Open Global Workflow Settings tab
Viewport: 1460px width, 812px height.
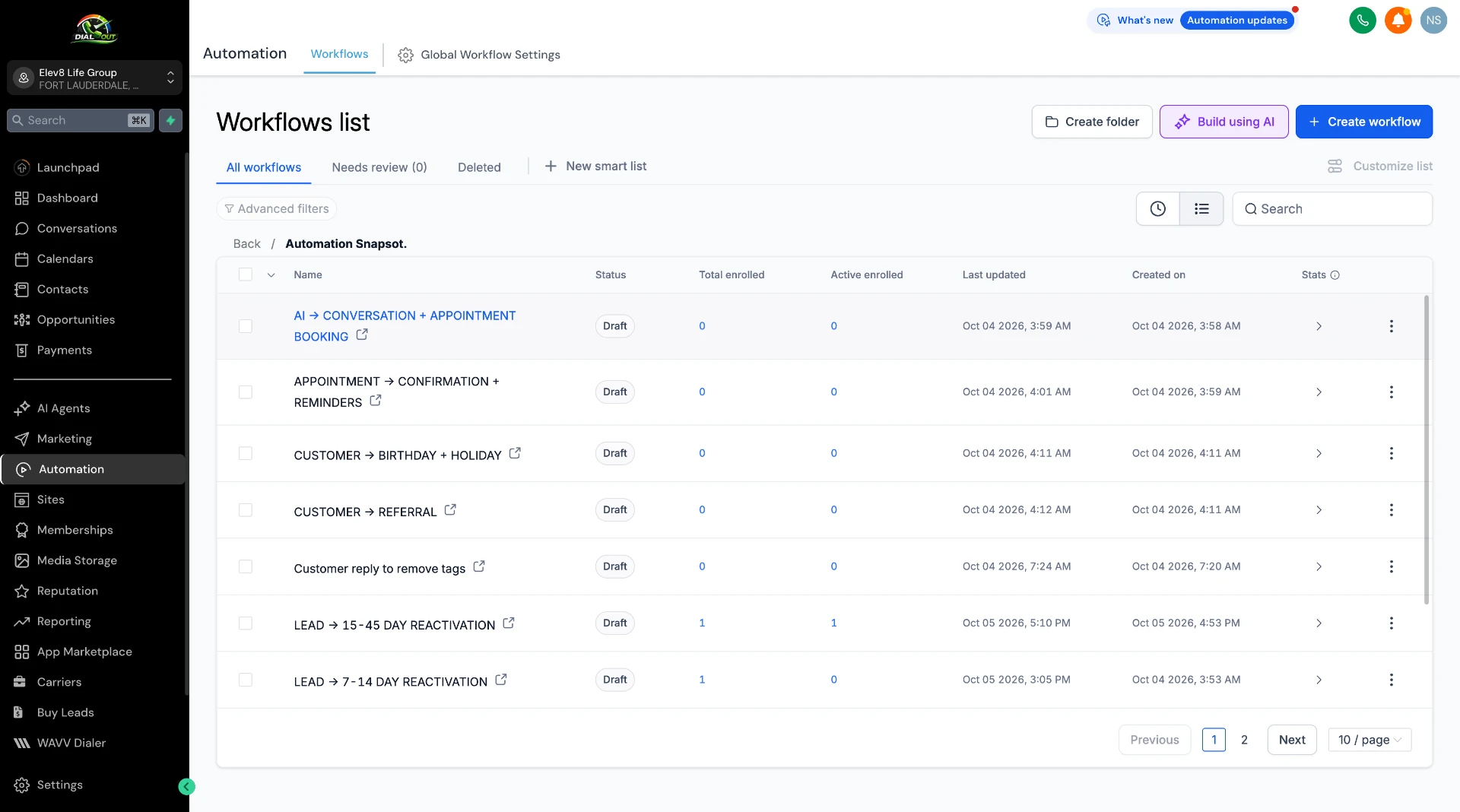[x=479, y=55]
